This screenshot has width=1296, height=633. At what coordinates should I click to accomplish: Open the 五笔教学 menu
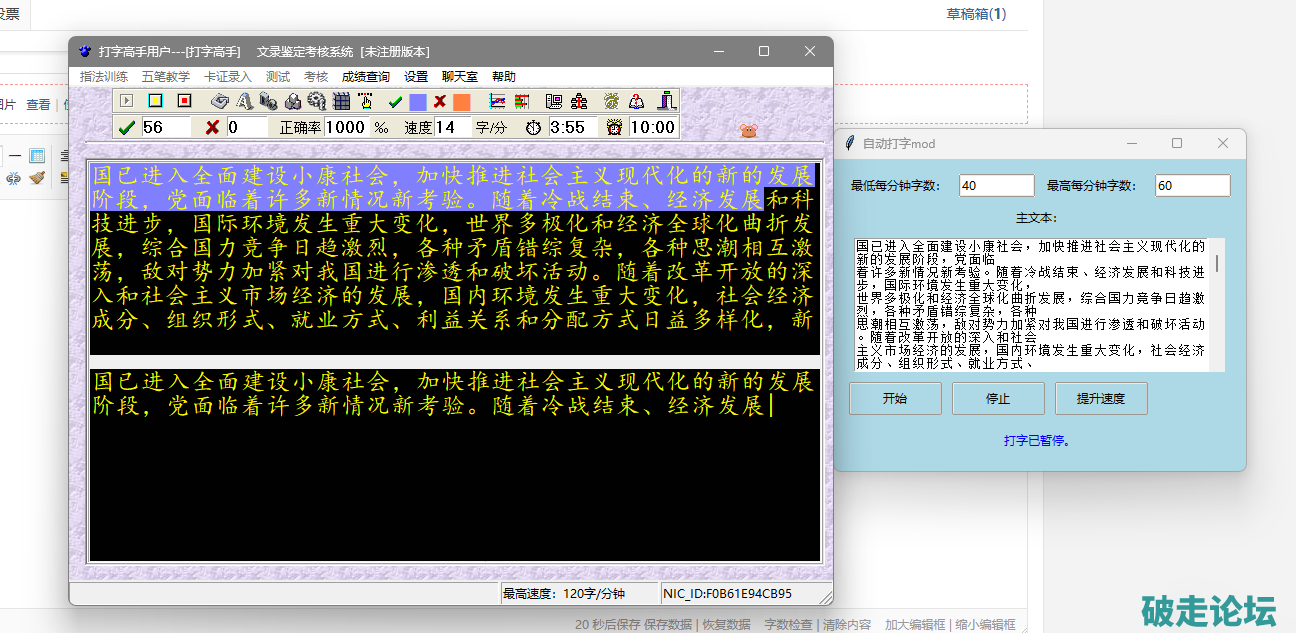[x=165, y=77]
